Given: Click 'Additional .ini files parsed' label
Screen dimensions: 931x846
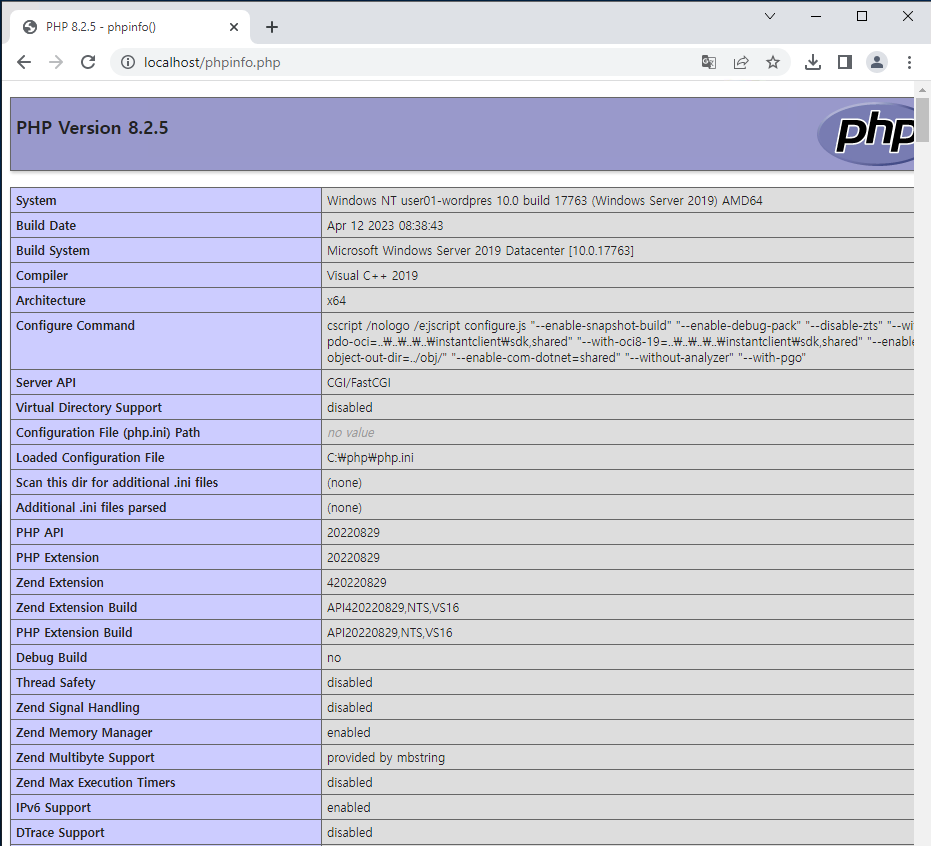Looking at the screenshot, I should (91, 508).
